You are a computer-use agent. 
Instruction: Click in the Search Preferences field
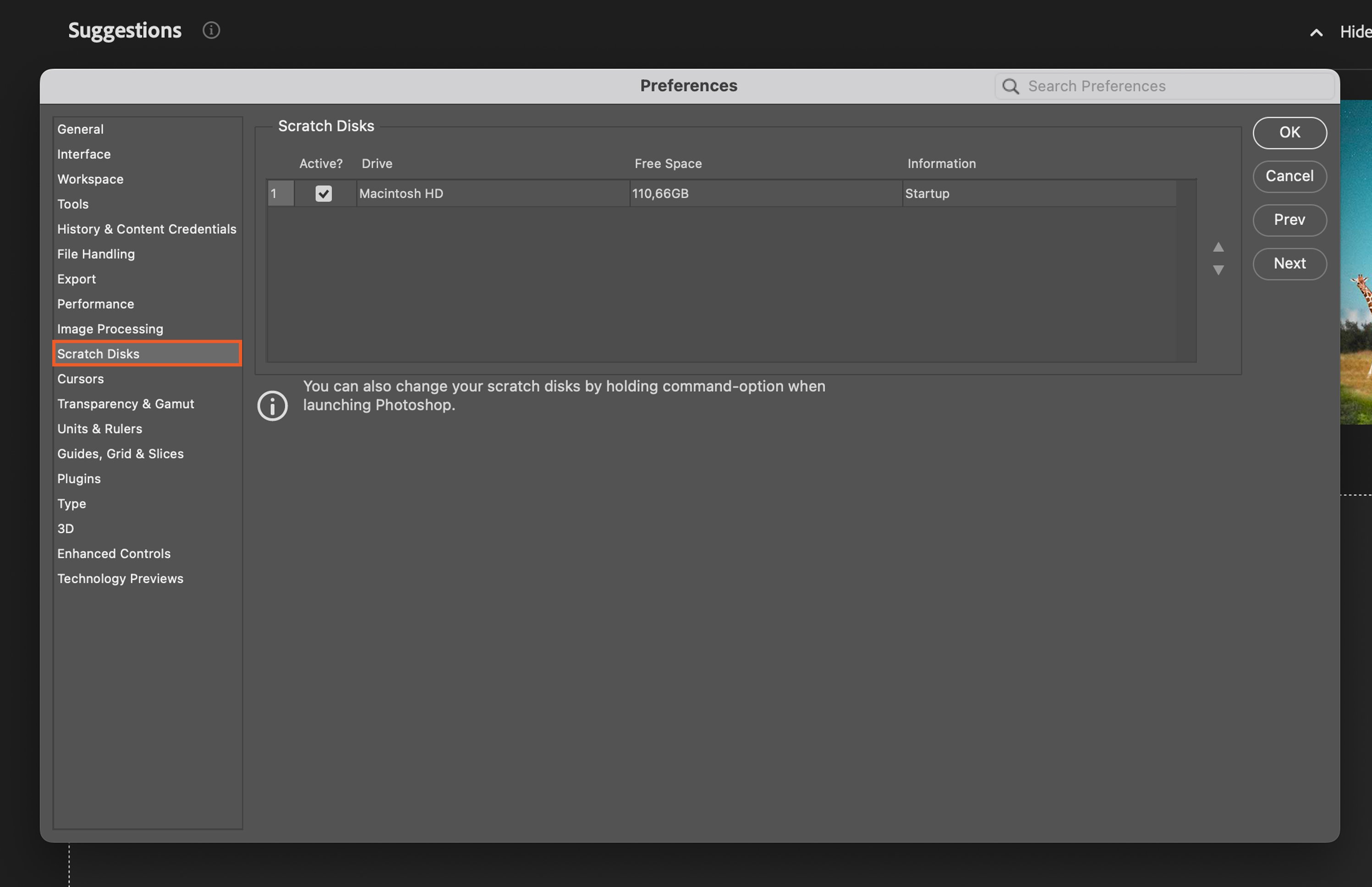pos(1174,86)
